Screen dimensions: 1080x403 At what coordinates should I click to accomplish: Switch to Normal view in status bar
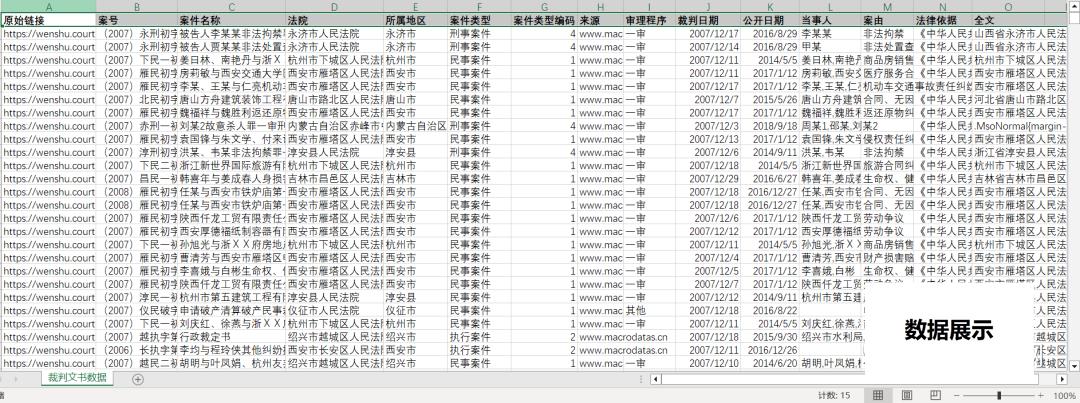[x=878, y=396]
